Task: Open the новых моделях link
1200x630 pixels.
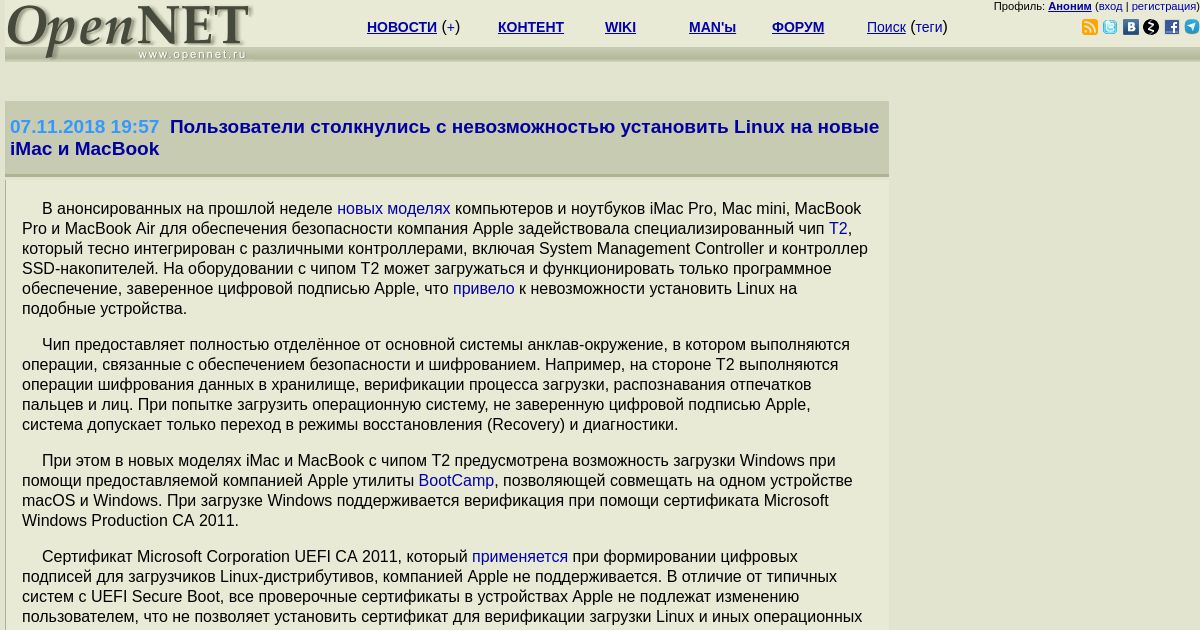Action: (x=394, y=208)
